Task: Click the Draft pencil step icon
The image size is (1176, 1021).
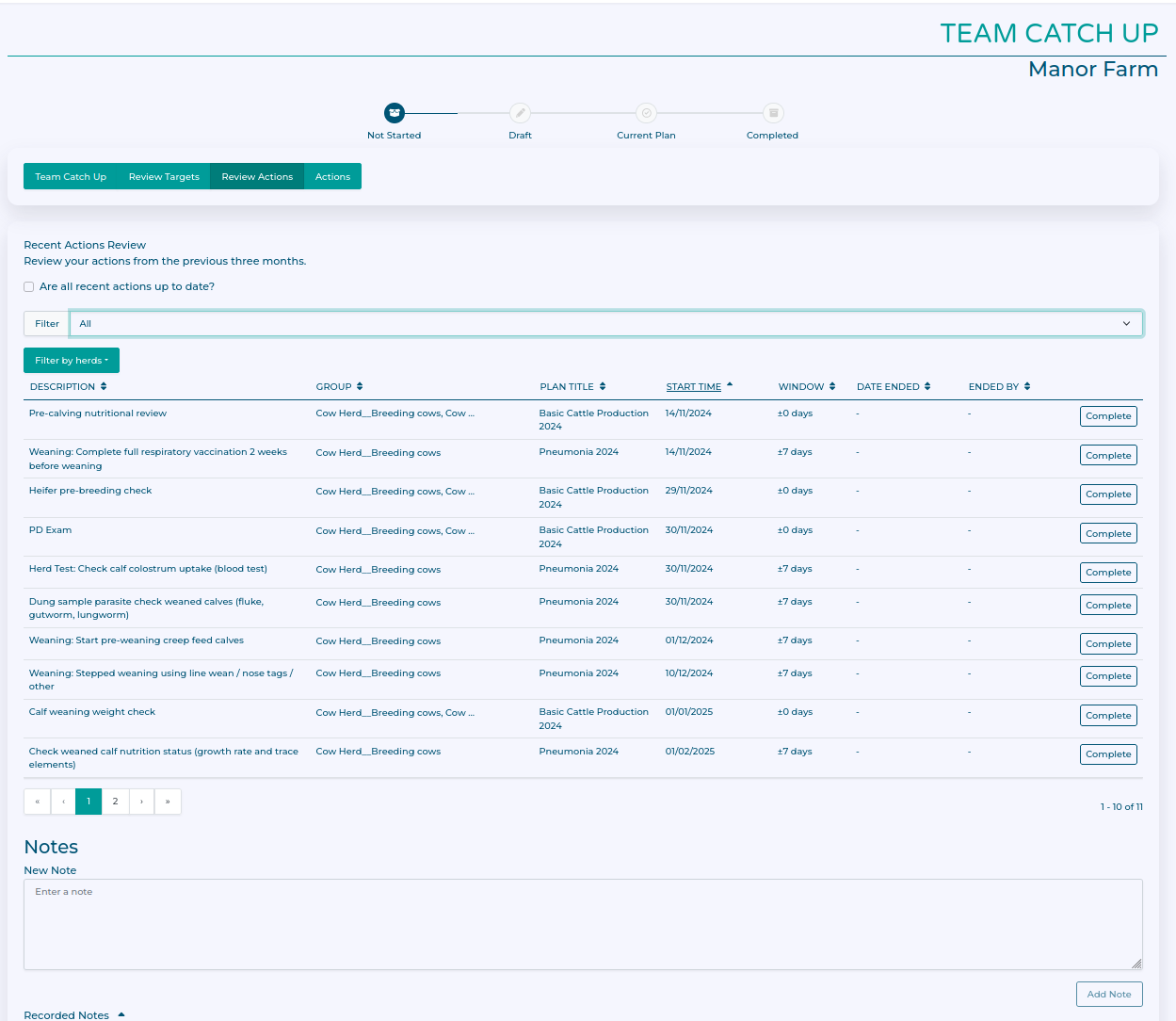Action: pyautogui.click(x=520, y=113)
